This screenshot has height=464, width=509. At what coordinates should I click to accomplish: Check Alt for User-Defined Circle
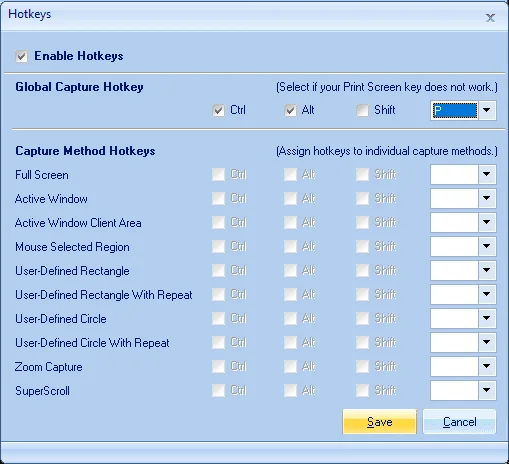coord(290,318)
